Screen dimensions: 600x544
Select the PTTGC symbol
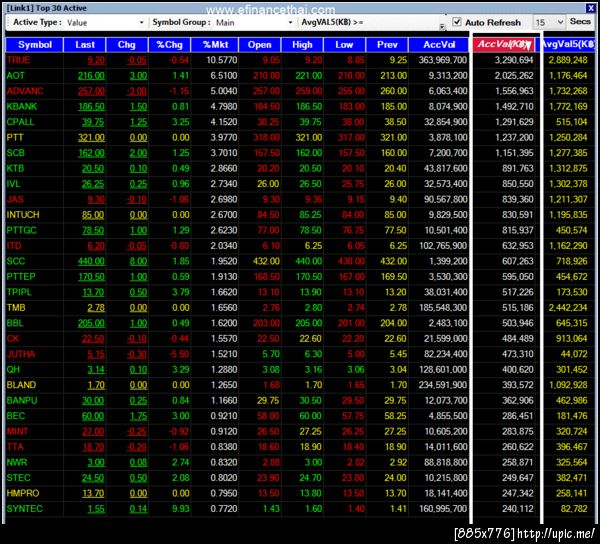(x=21, y=230)
